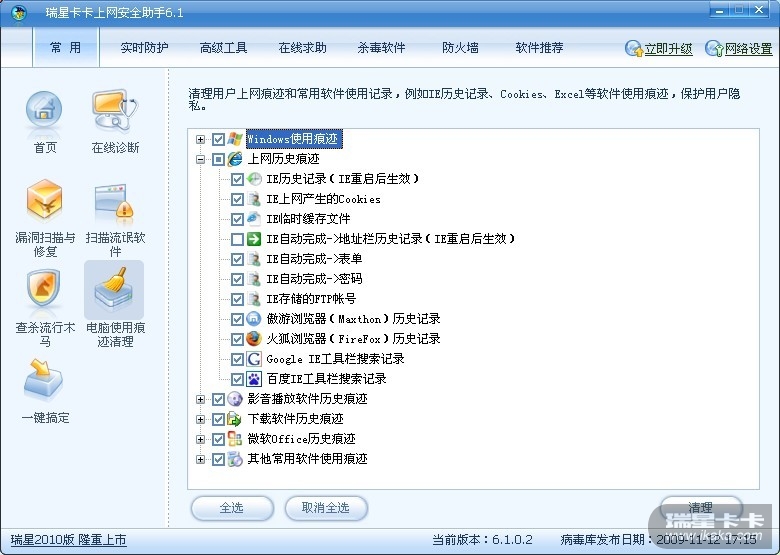Expand the Windows使用痕迹 tree node

[200, 139]
